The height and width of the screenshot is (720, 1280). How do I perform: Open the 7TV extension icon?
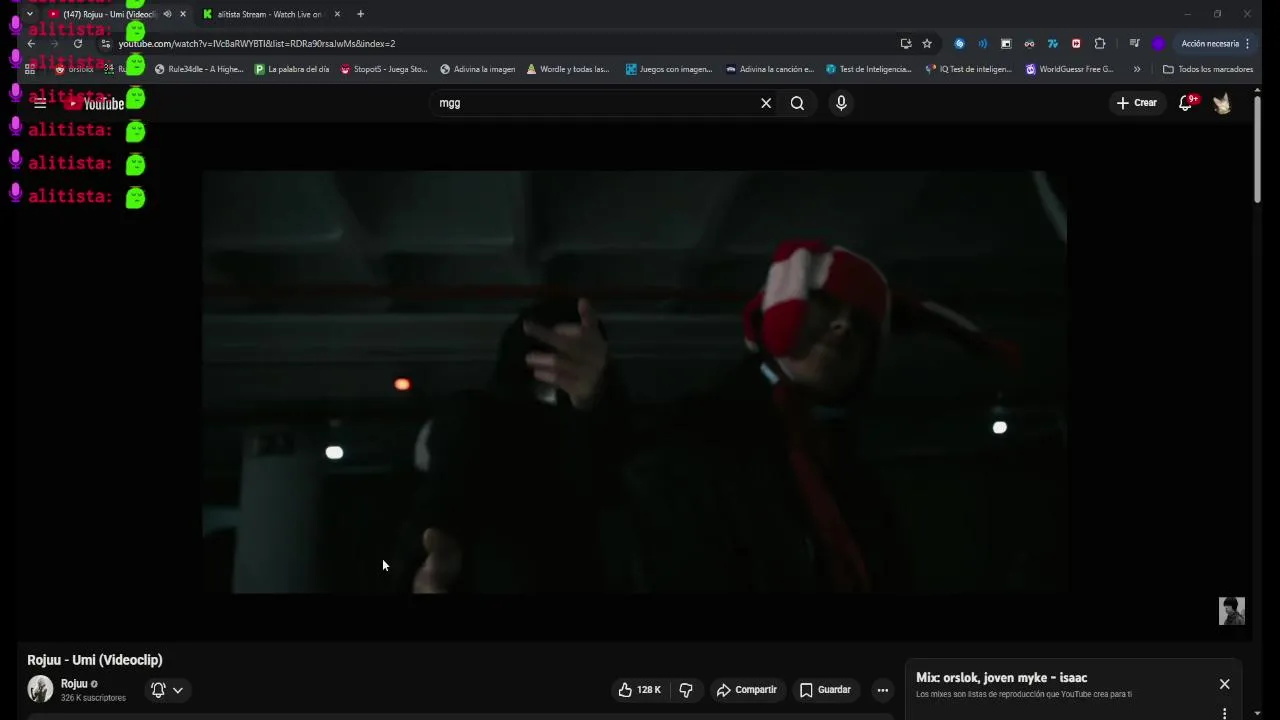pyautogui.click(x=1053, y=44)
